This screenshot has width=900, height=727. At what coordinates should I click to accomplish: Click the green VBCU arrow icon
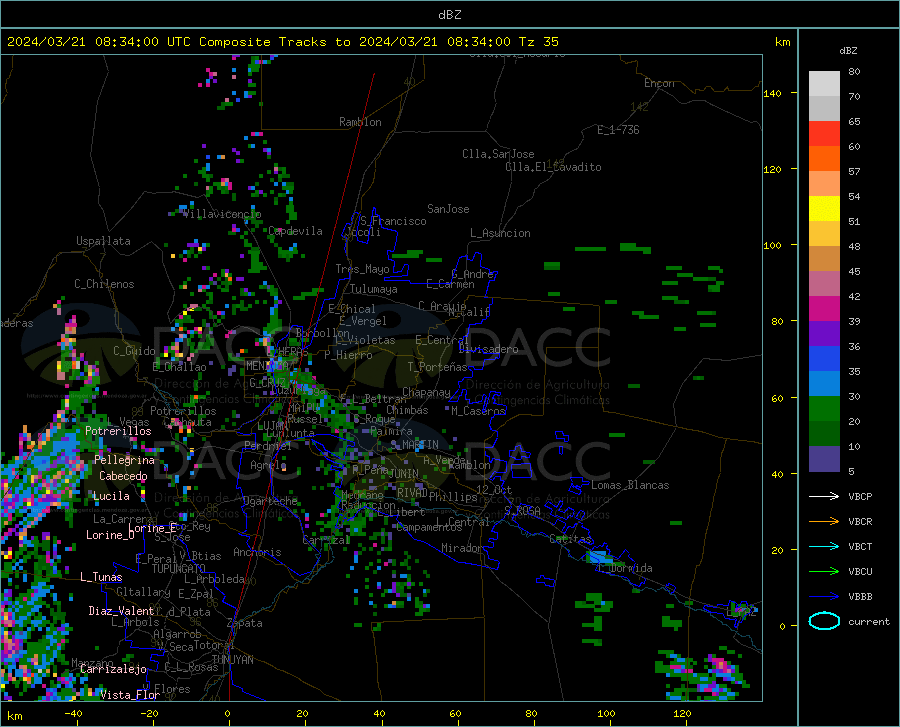click(x=824, y=571)
